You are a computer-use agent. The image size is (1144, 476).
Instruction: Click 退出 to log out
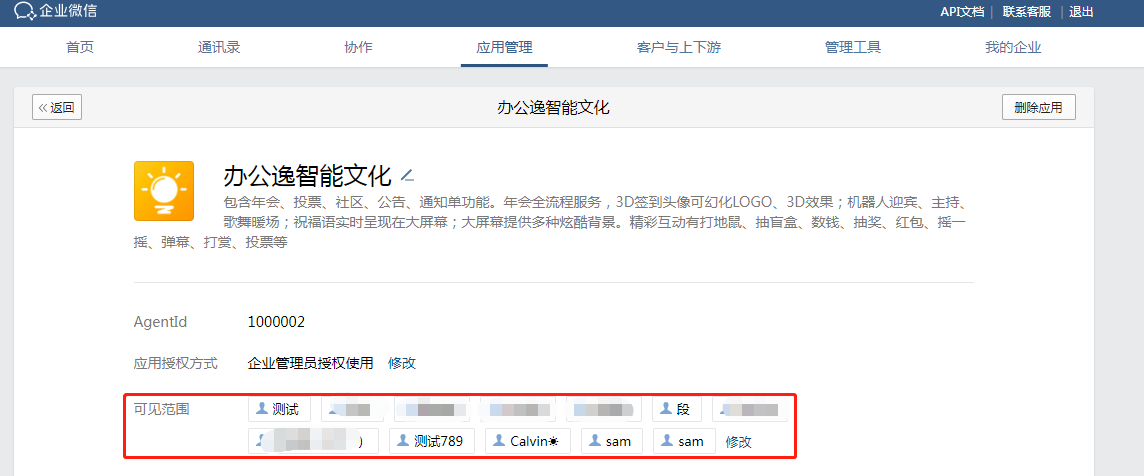[1081, 12]
